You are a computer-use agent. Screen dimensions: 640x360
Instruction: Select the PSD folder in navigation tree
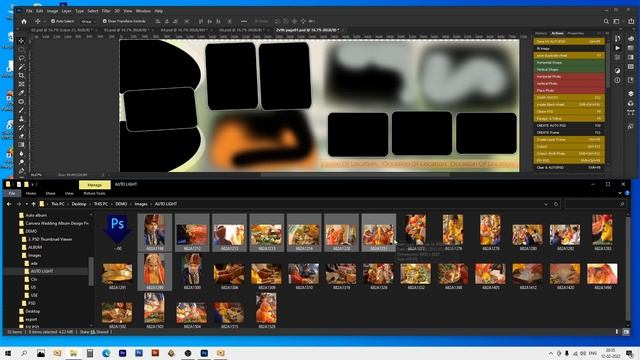[x=32, y=303]
